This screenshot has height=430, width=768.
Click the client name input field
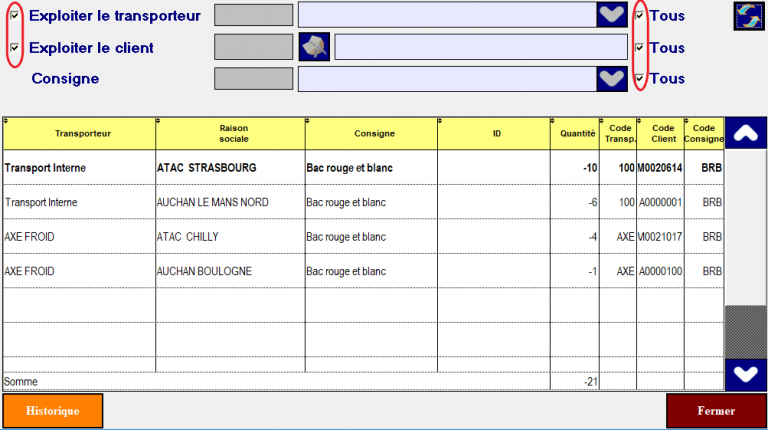coord(480,47)
